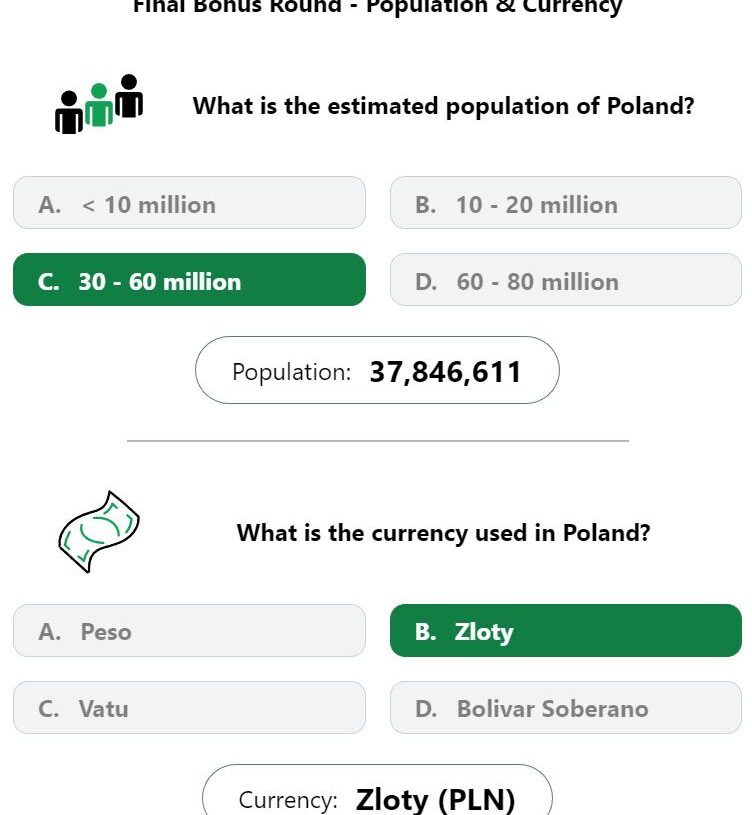Select the highlighted Zloty answer
This screenshot has width=752, height=815.
pyautogui.click(x=565, y=630)
